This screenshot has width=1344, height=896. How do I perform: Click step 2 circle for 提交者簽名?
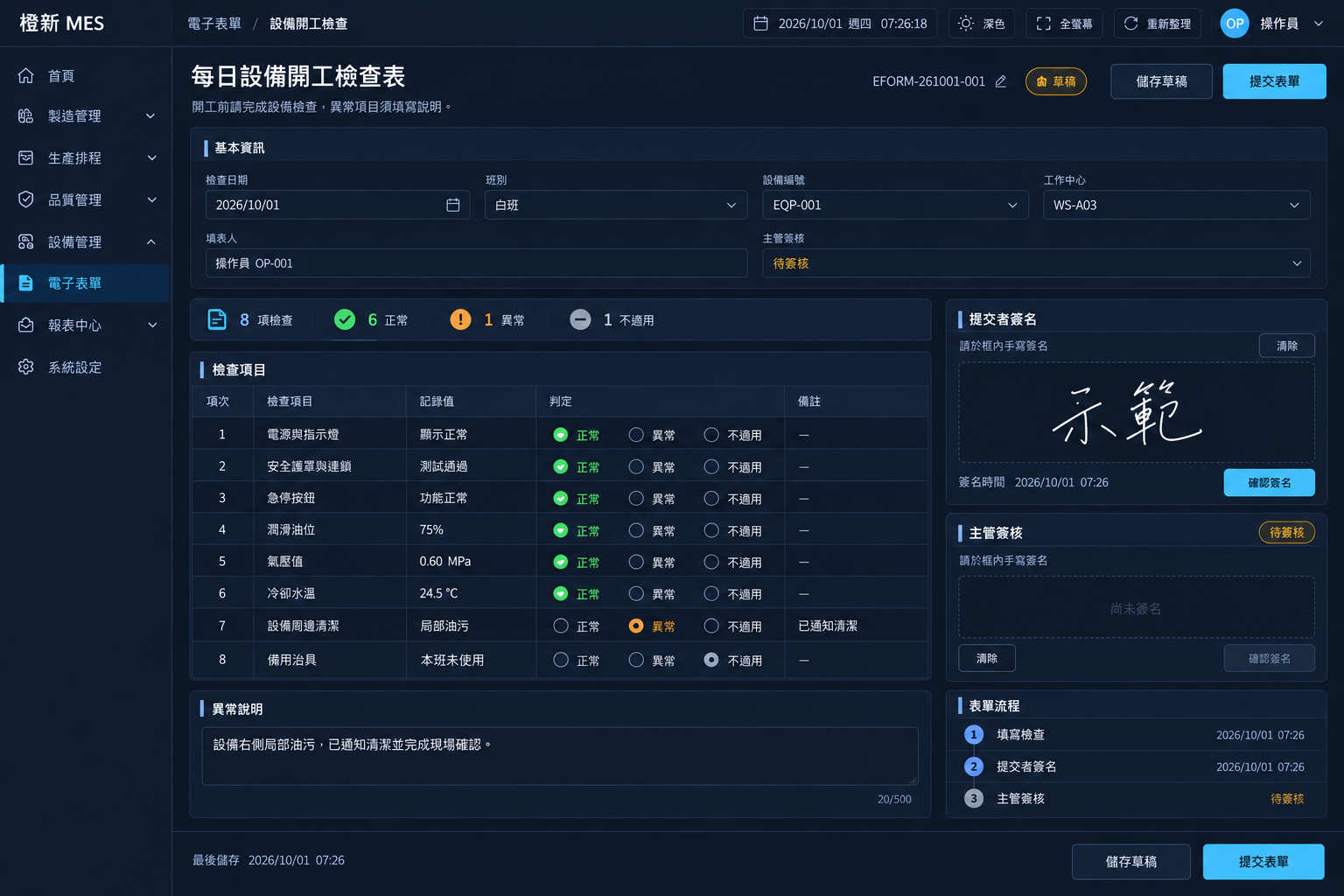pyautogui.click(x=974, y=766)
